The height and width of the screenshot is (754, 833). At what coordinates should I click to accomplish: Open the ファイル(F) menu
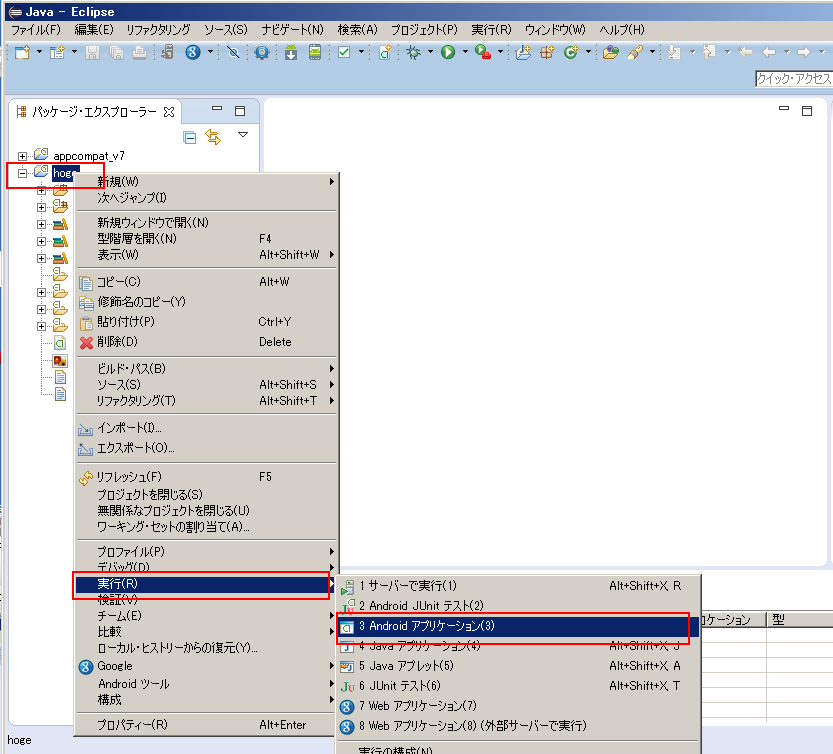pos(36,30)
